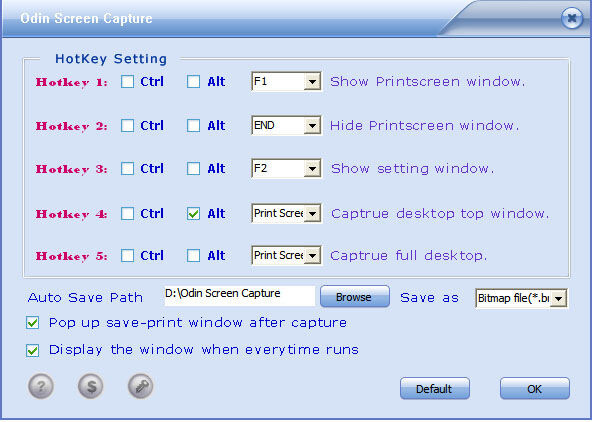Tick Ctrl checkbox for Hotkey 5
Screen dimensions: 592x422
click(x=127, y=256)
